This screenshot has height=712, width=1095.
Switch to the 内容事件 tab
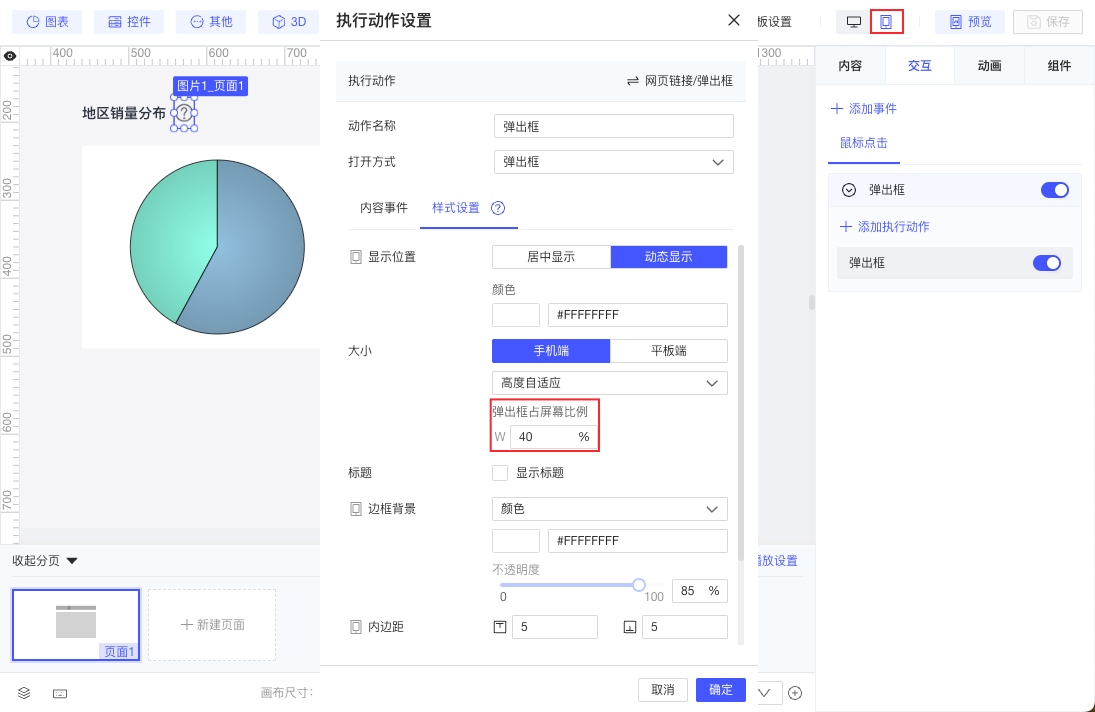coord(384,208)
